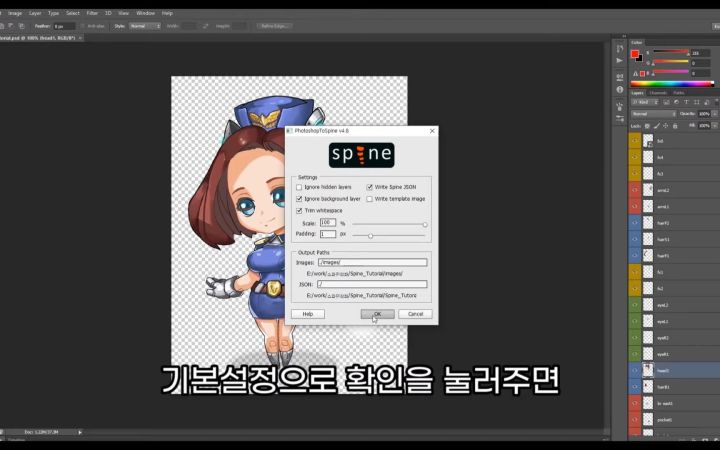Screen dimensions: 720x450
Task: Open the Help menu in menu bar
Action: pyautogui.click(x=167, y=13)
